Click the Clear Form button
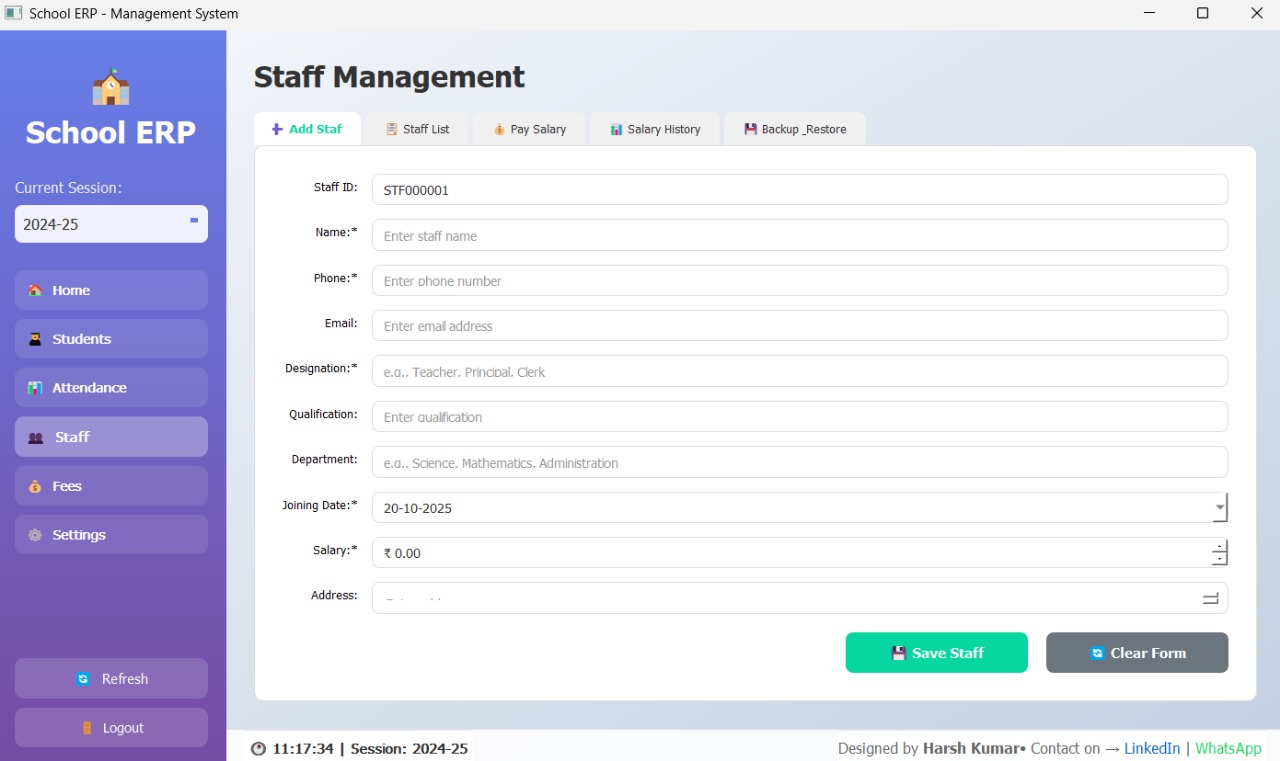The width and height of the screenshot is (1280, 761). 1137,653
